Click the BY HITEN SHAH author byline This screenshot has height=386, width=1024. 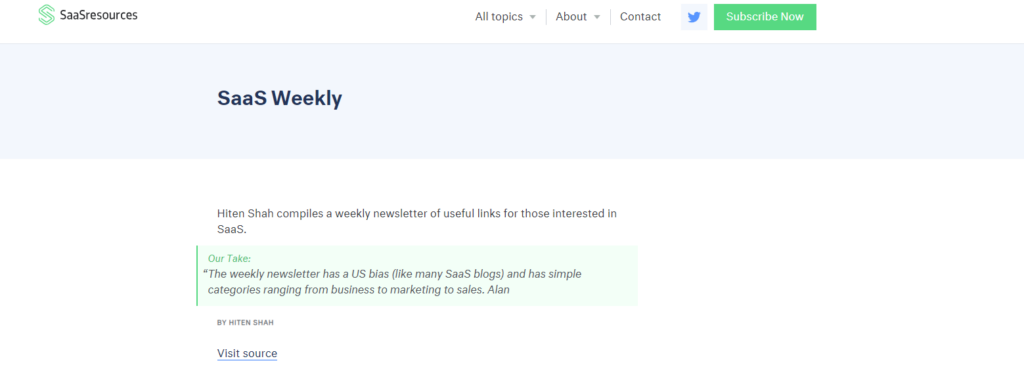(x=246, y=323)
